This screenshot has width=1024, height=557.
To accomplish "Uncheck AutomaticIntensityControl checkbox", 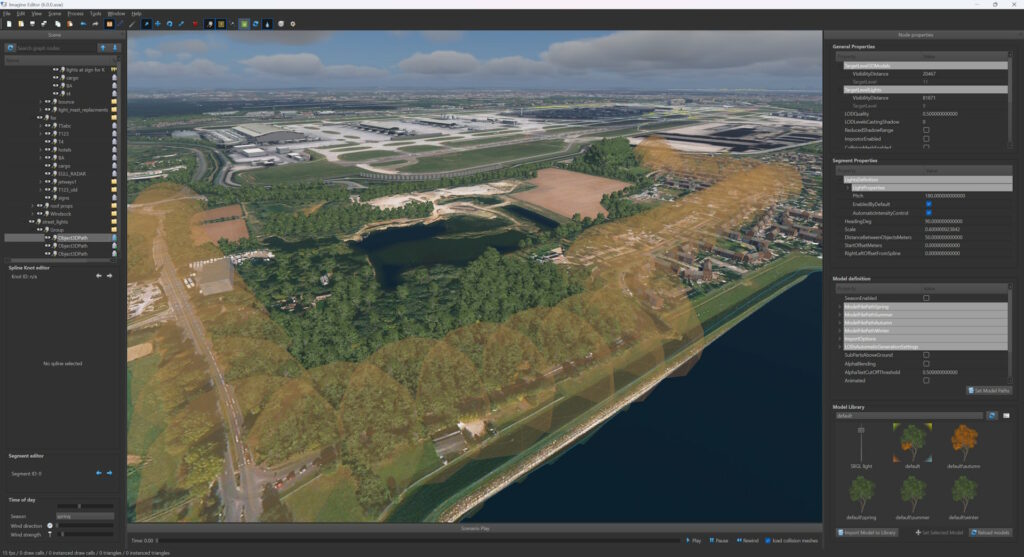I will 928,213.
